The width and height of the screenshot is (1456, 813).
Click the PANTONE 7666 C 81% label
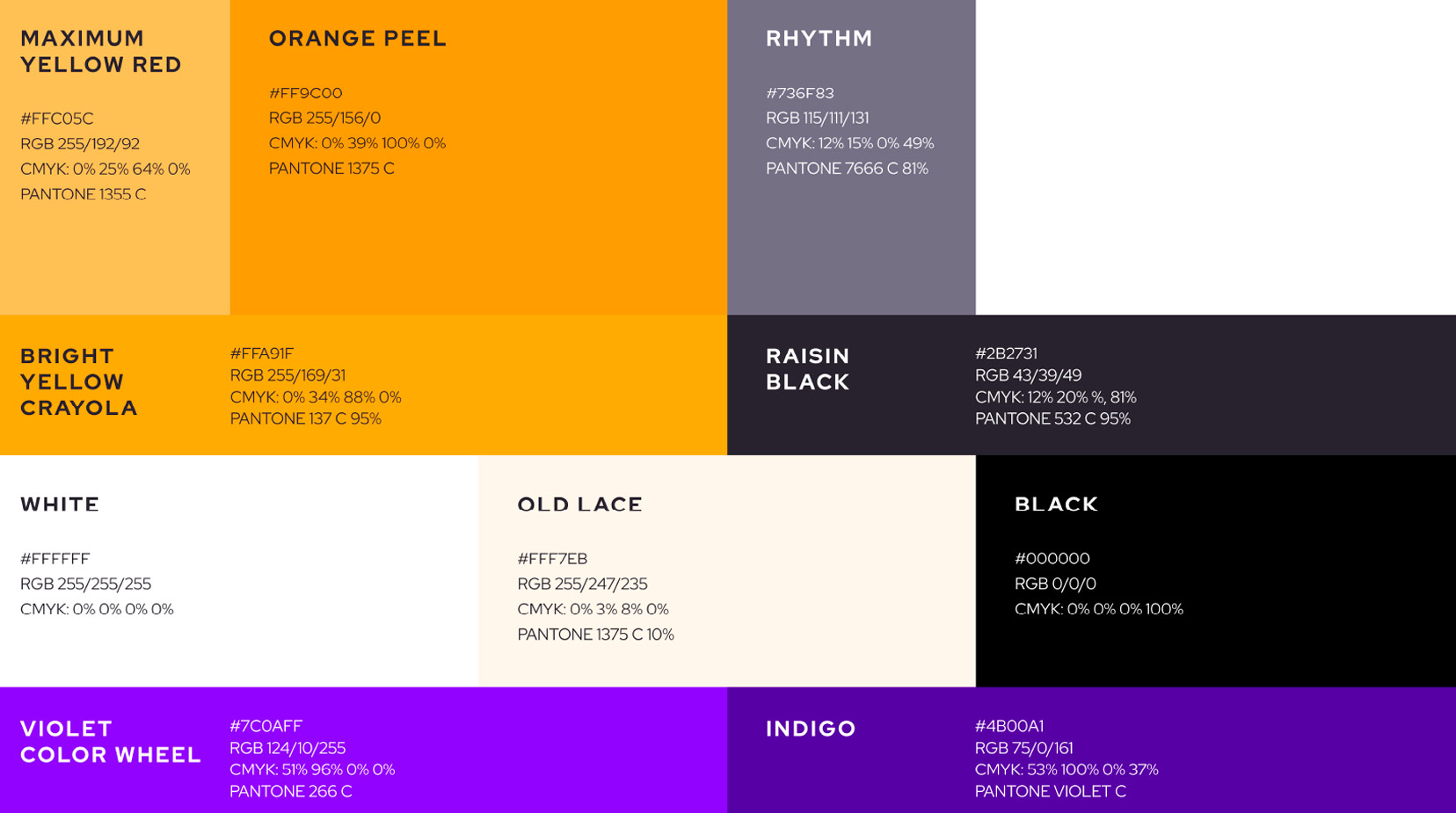pyautogui.click(x=847, y=169)
